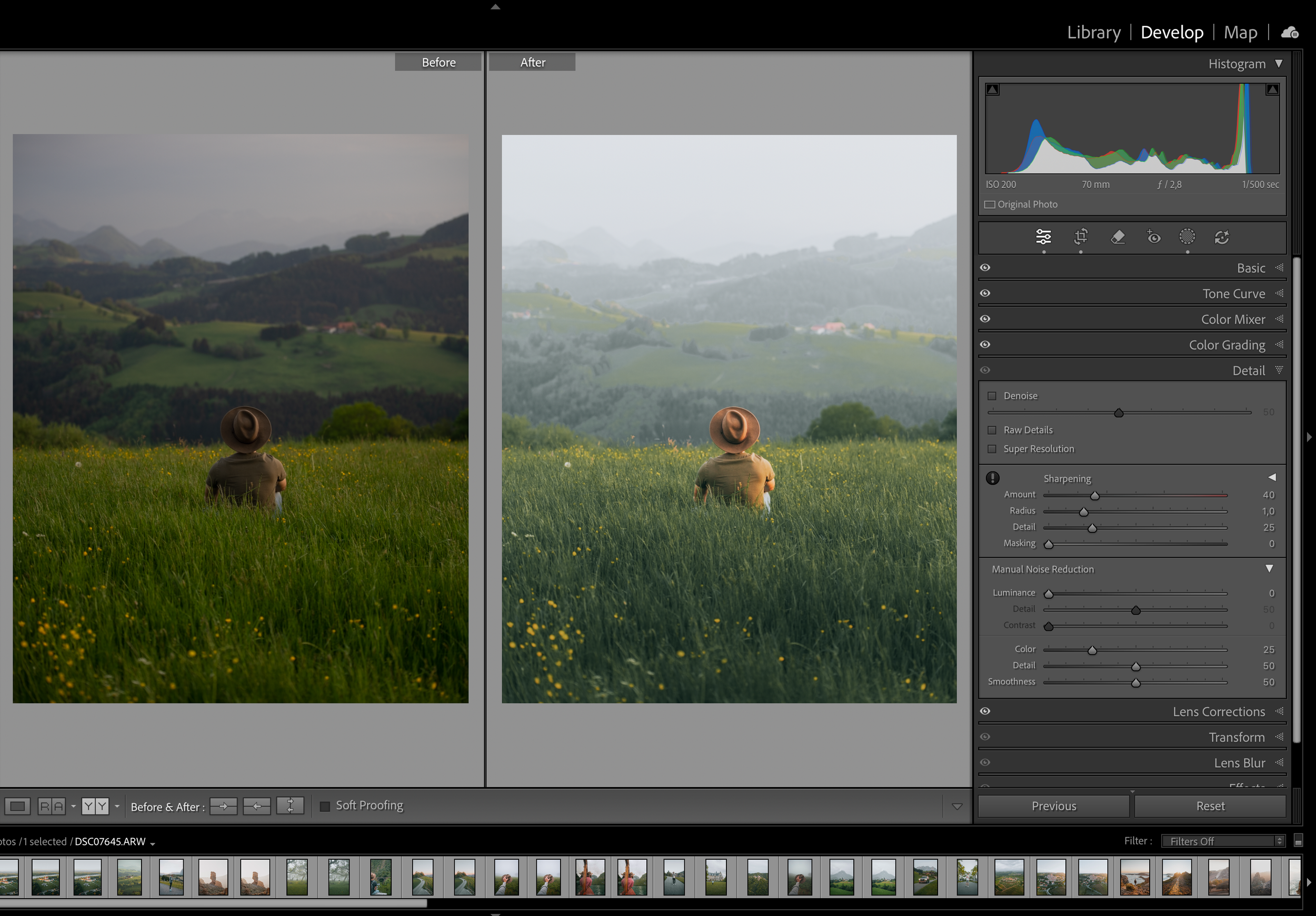
Task: Open the Filters Off dropdown
Action: [1223, 841]
